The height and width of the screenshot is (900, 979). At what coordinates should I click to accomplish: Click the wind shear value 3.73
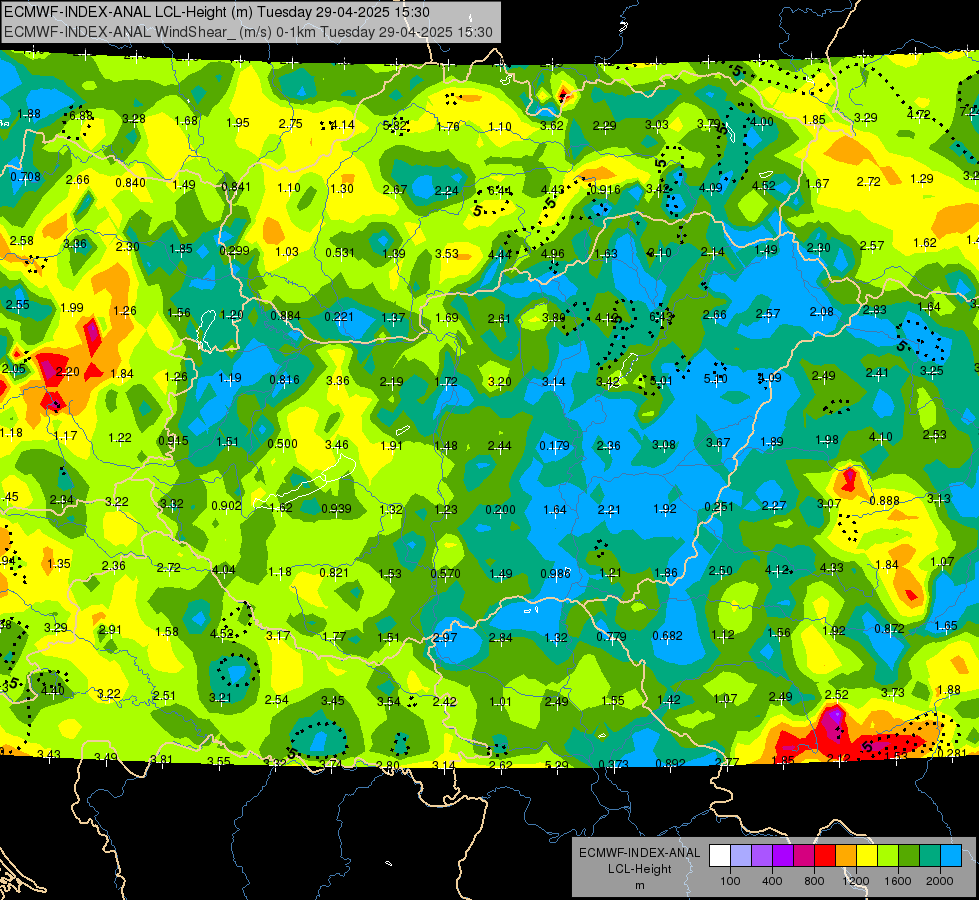pyautogui.click(x=893, y=692)
